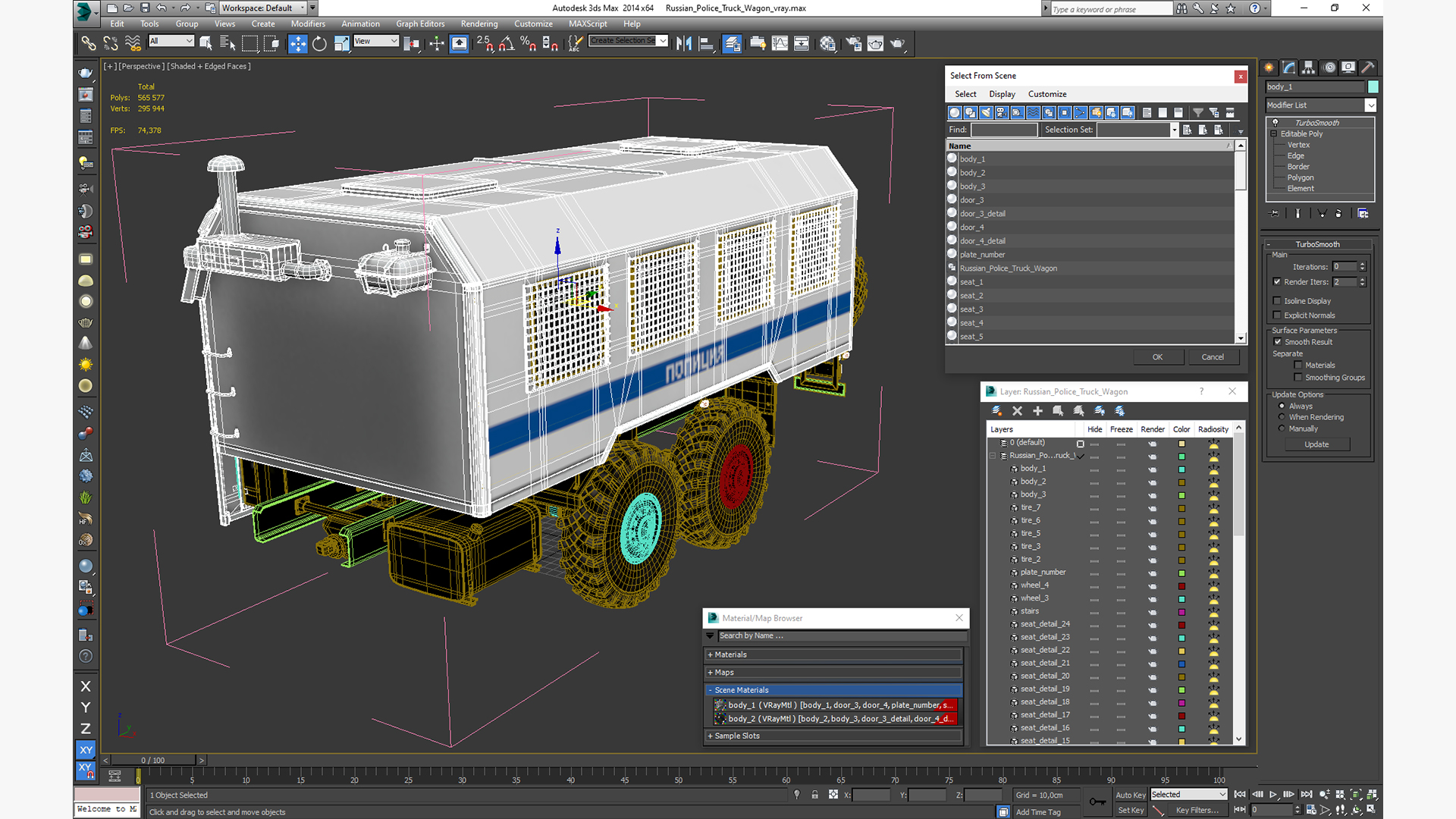Click Pin Stack icon below modifier stack

1274,214
